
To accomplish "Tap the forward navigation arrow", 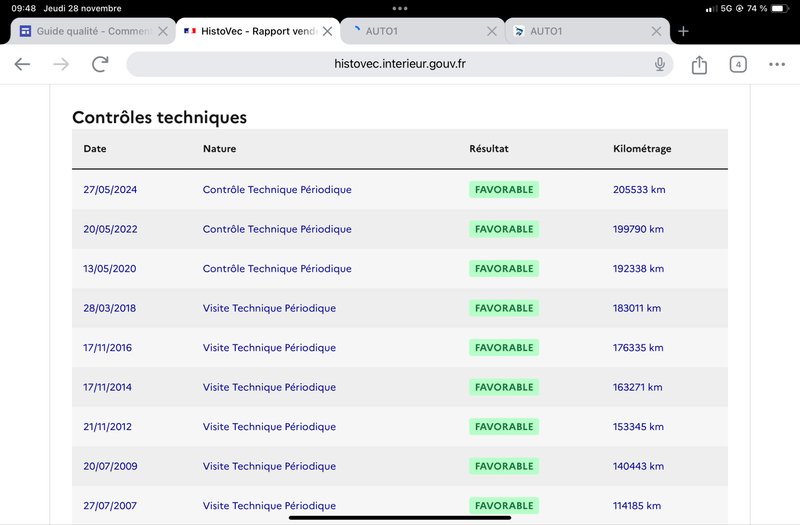I will tap(61, 64).
